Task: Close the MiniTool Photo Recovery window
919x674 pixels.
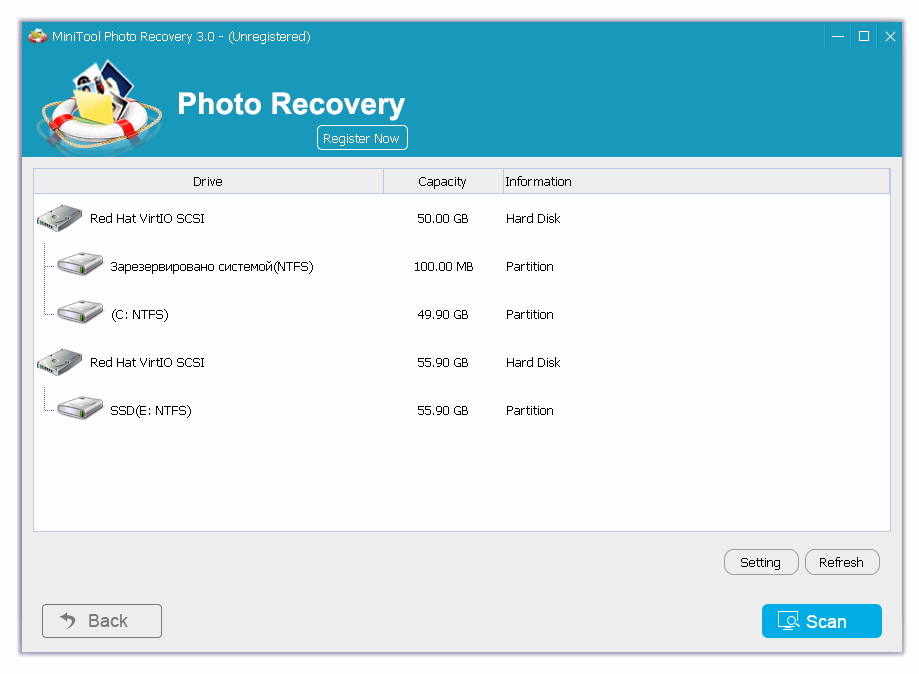Action: click(x=890, y=36)
